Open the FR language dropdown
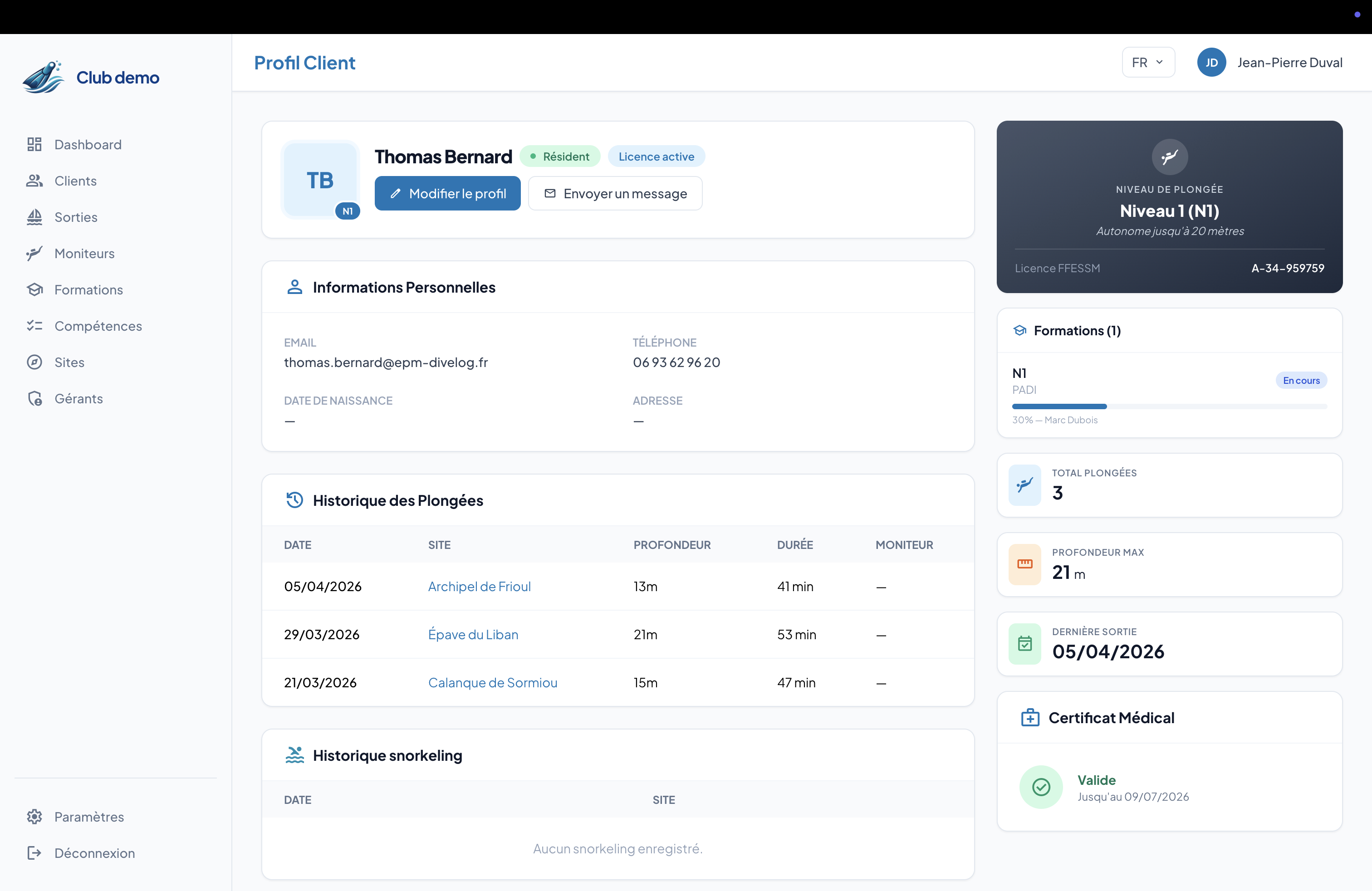Screen dimensions: 1372x891 click(x=1148, y=62)
